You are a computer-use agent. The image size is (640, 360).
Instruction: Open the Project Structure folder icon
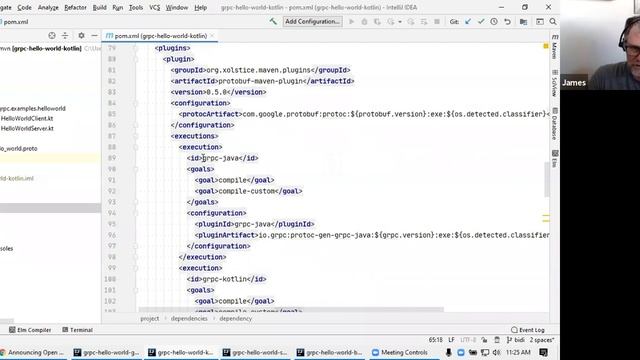523,22
